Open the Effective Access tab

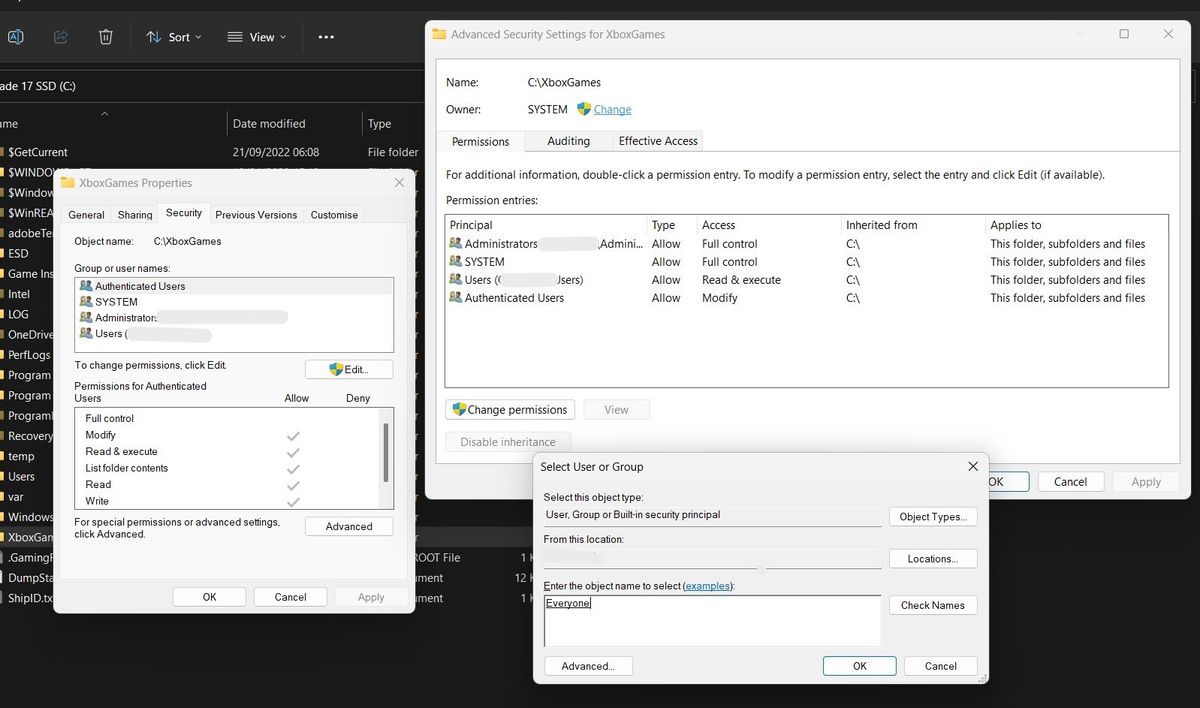coord(657,141)
